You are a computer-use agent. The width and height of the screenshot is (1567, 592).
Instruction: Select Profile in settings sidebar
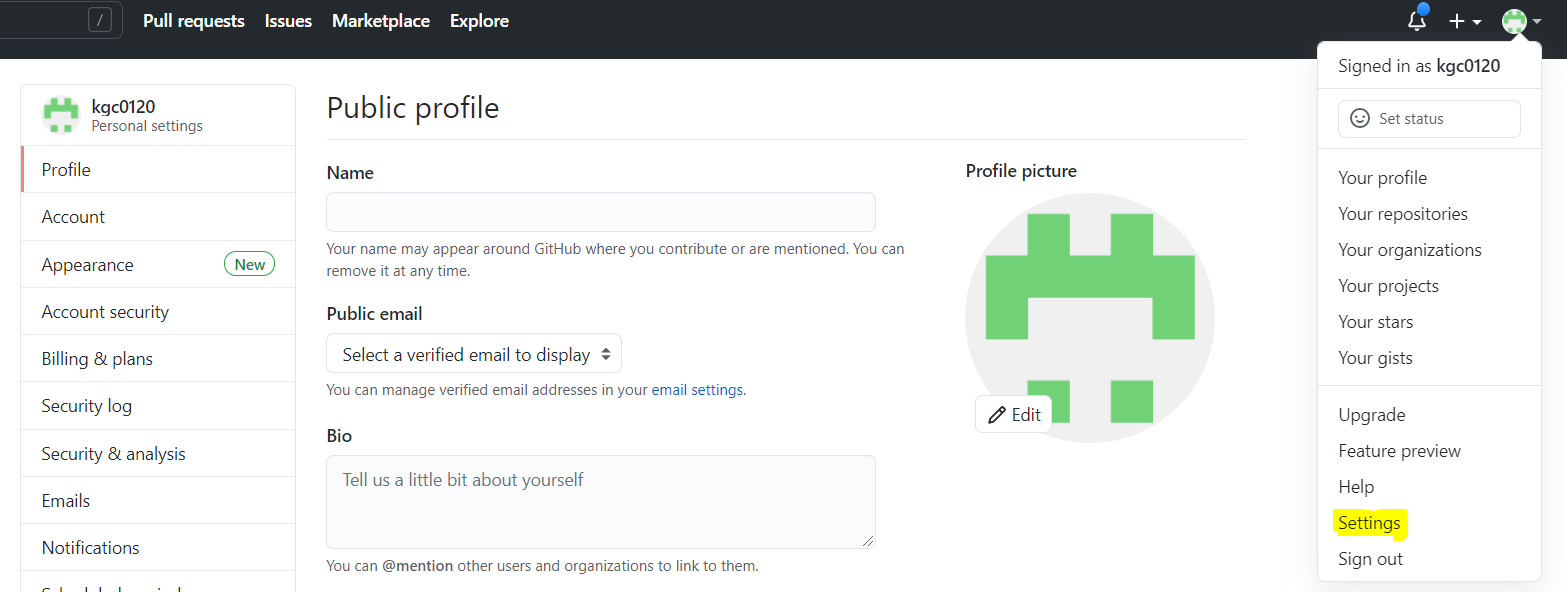pos(158,169)
